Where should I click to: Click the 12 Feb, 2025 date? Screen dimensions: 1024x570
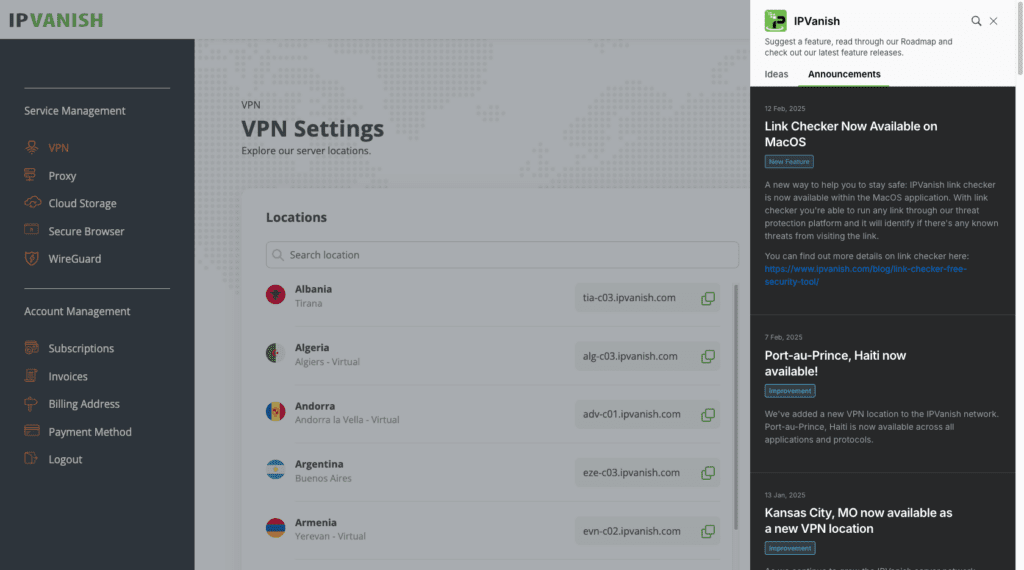[x=784, y=108]
